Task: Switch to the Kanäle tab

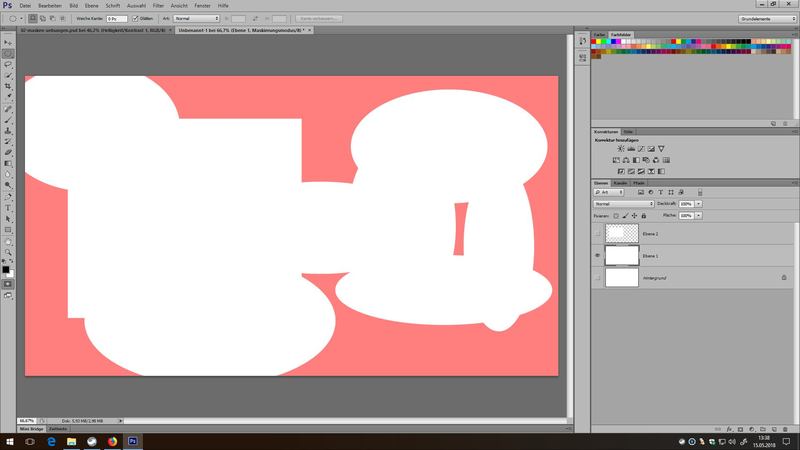Action: 620,183
